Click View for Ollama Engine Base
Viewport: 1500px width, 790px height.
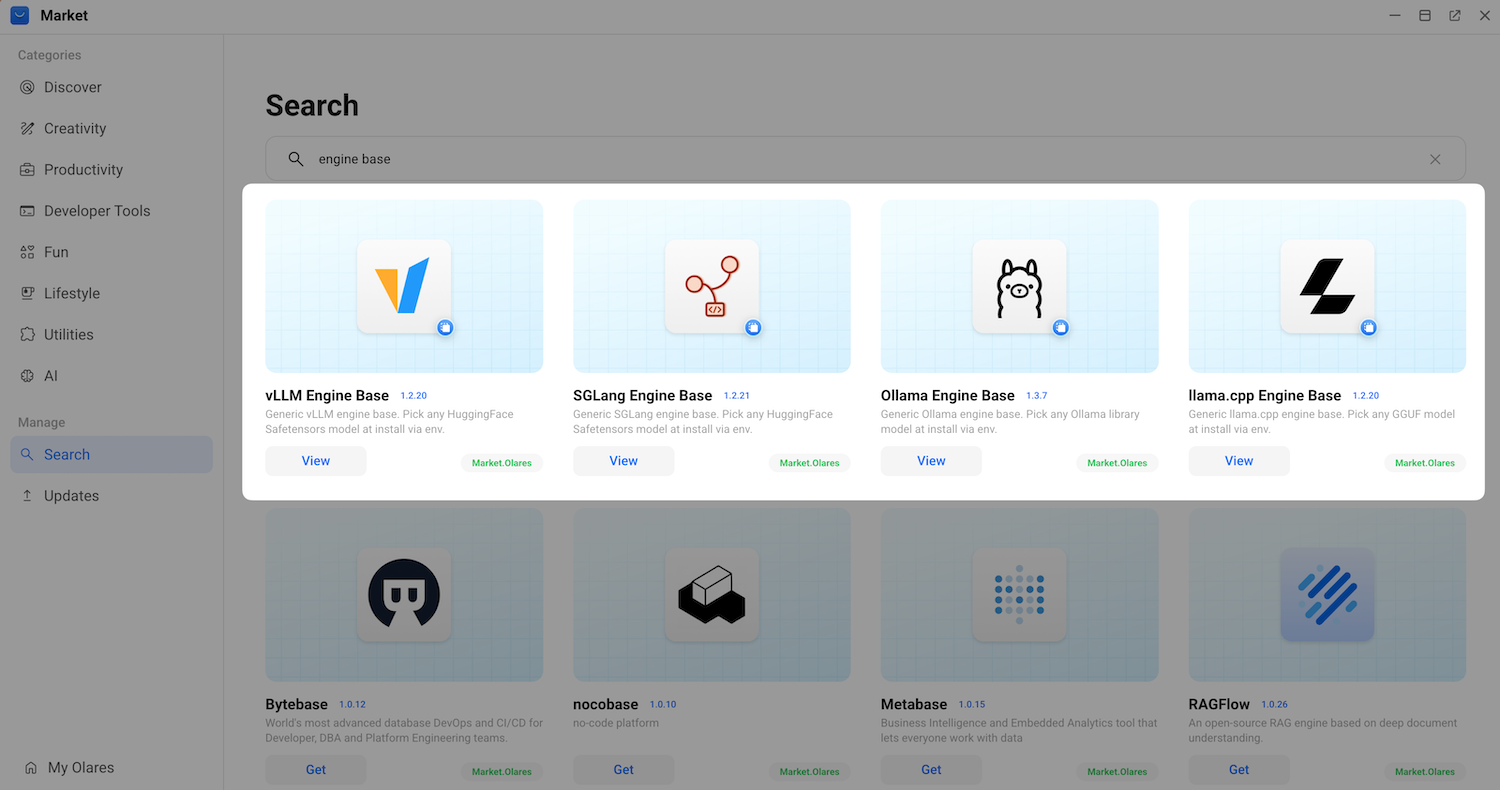pyautogui.click(x=931, y=461)
